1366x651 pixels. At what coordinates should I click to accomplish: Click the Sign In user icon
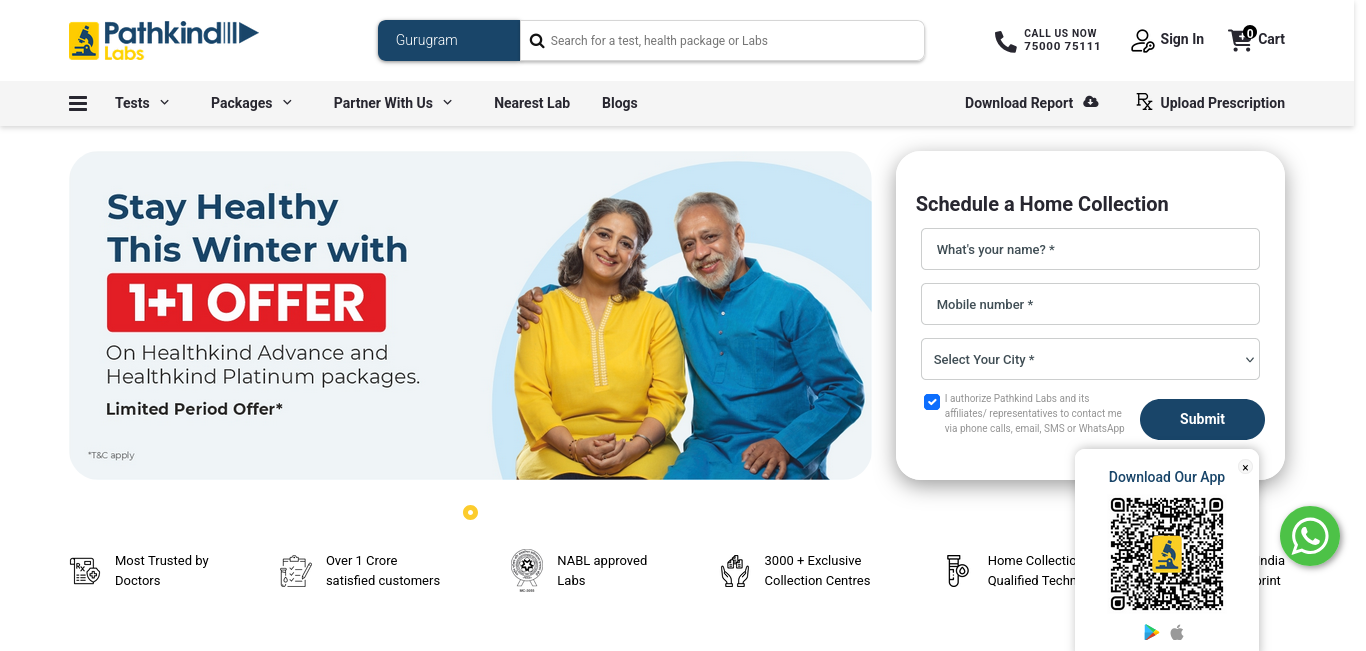click(1143, 40)
